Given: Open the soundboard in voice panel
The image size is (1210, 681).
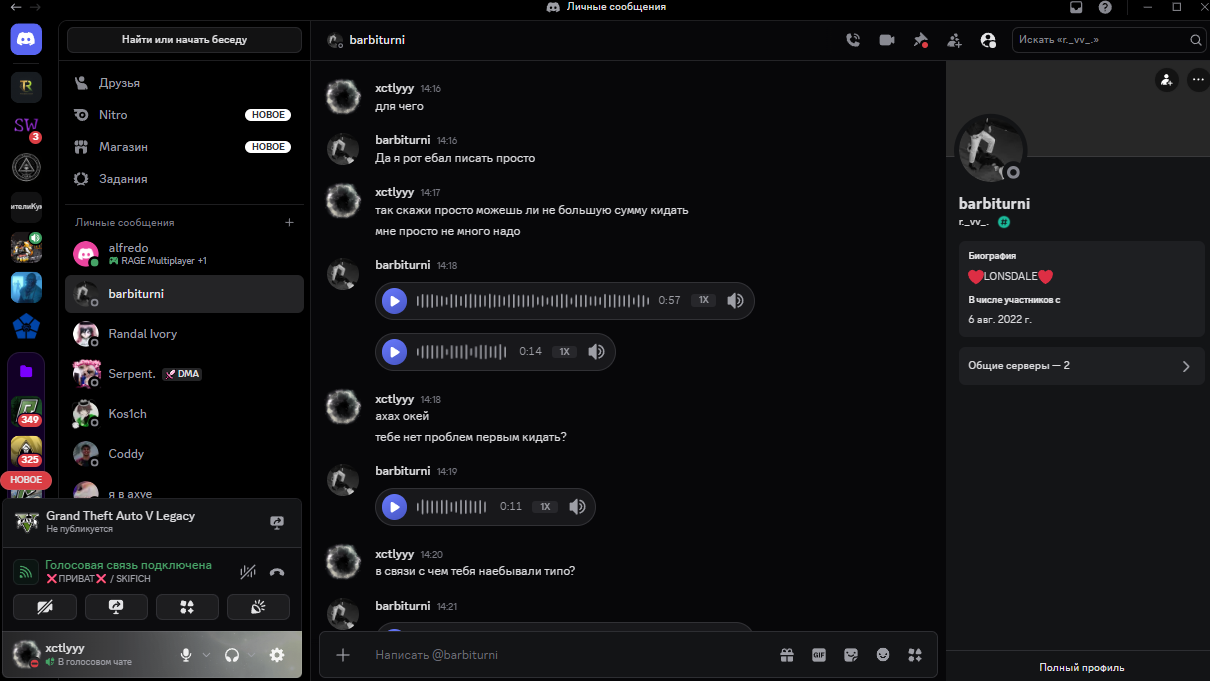Looking at the screenshot, I should coord(258,607).
